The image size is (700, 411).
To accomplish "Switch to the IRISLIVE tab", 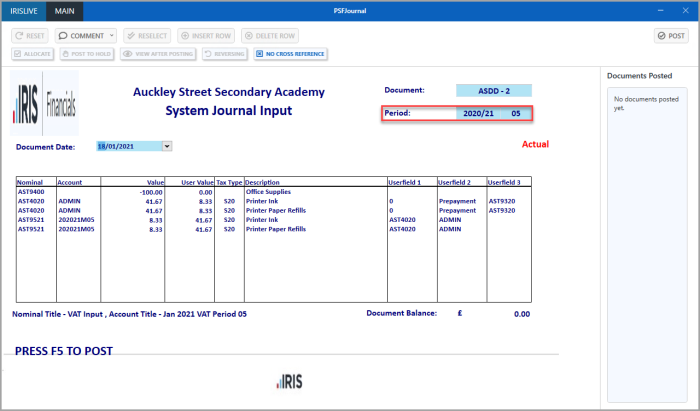I will 24,11.
